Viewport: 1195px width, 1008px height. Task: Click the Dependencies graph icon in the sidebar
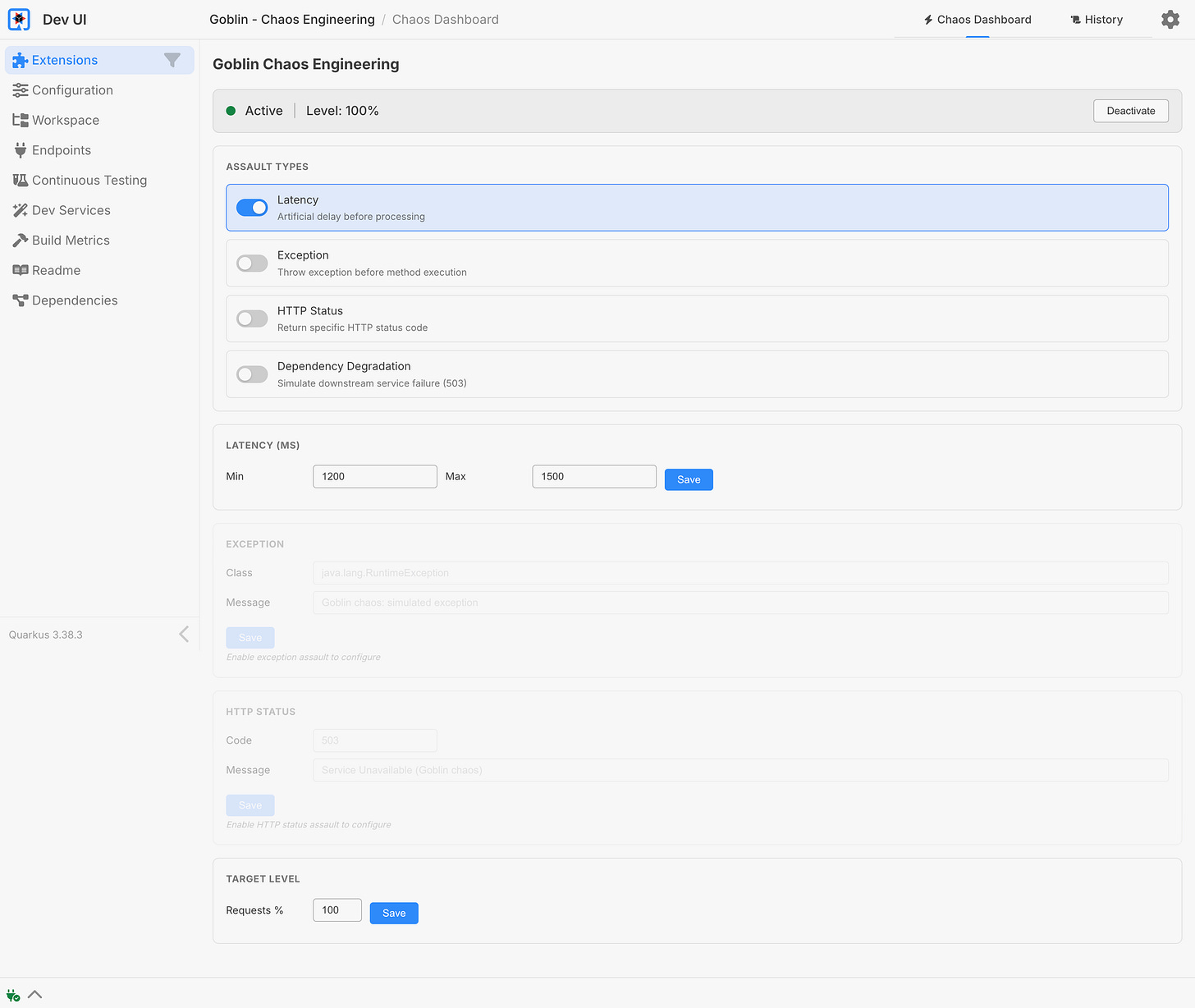(20, 300)
